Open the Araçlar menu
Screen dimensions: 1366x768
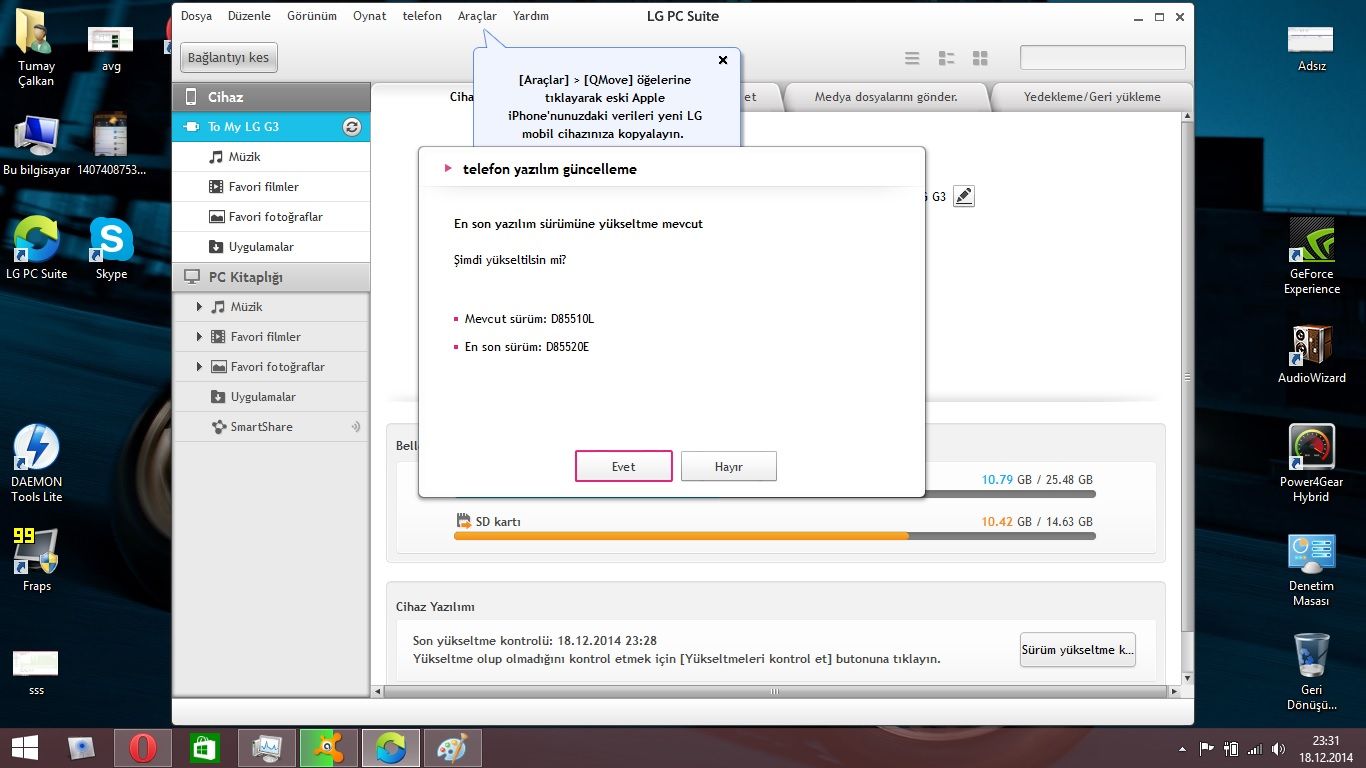477,16
